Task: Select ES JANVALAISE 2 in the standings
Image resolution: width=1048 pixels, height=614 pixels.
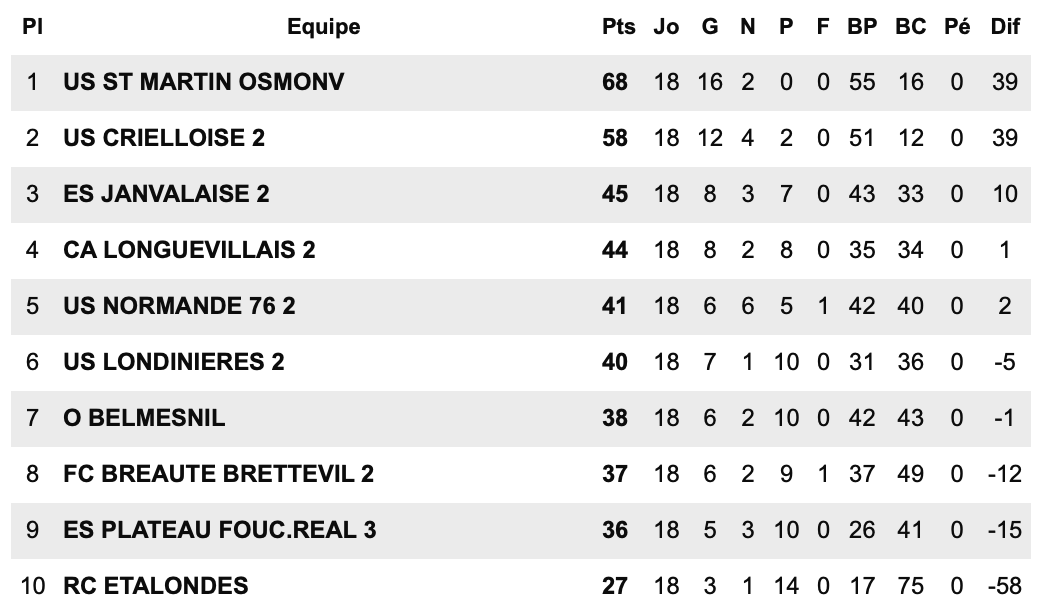Action: [x=166, y=194]
